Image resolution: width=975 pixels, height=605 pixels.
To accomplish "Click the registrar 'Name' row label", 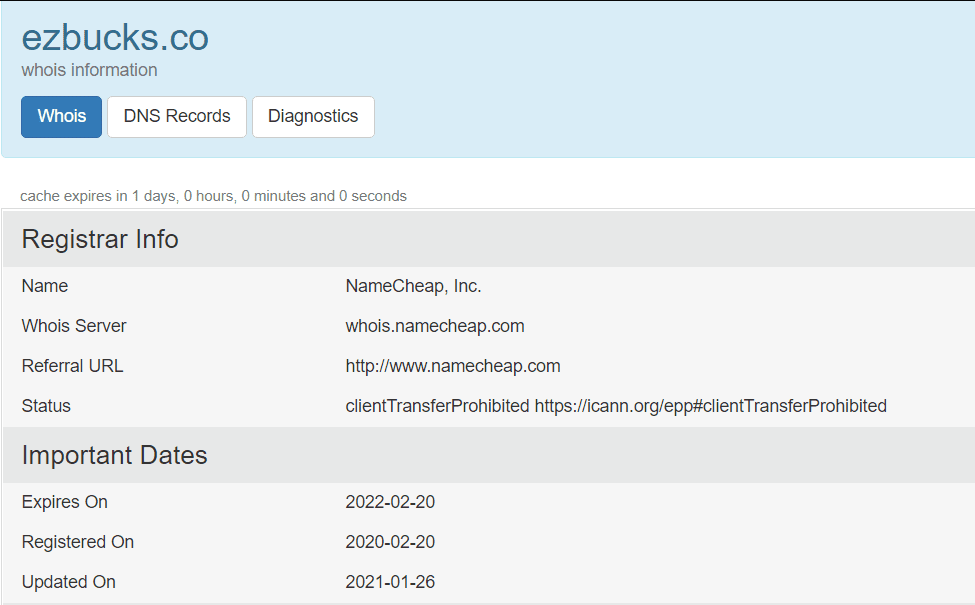I will tap(45, 286).
